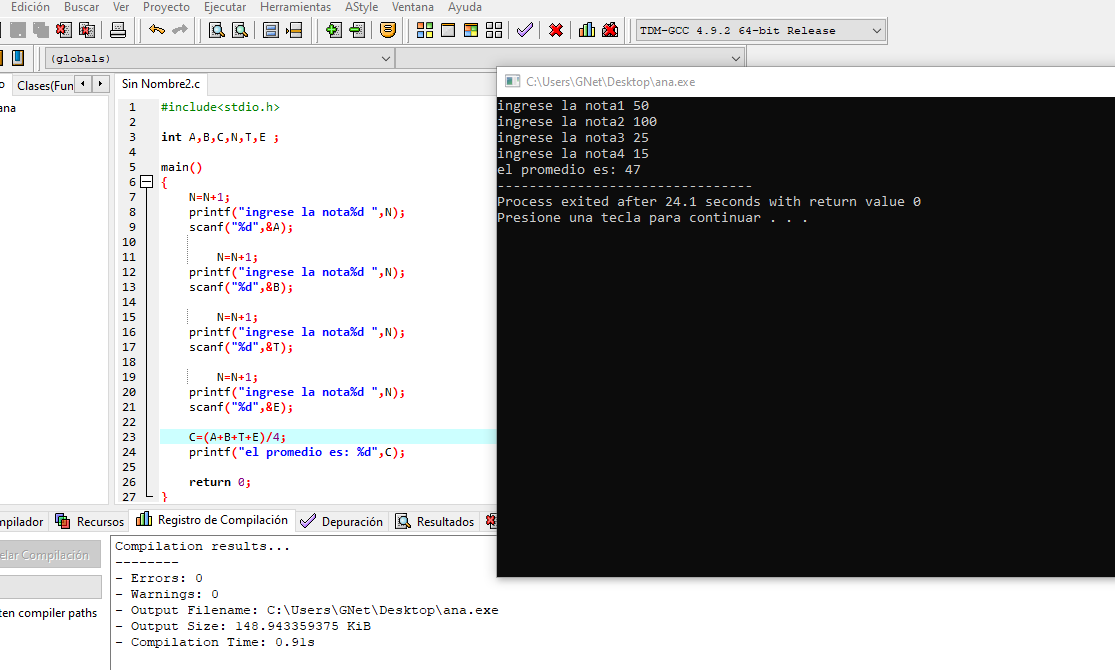Click the scanf line reading &A
Screen dimensions: 1115x670
pos(241,228)
